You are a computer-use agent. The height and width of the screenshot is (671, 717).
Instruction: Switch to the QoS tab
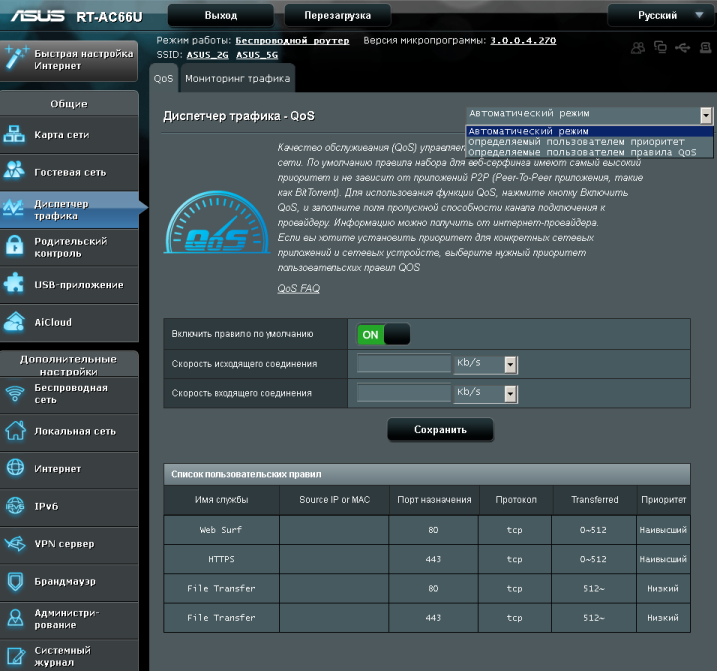(163, 79)
